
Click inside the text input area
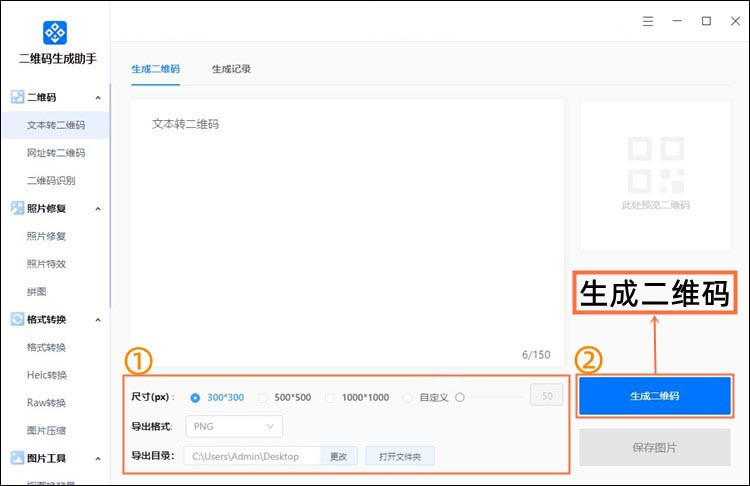tap(347, 232)
